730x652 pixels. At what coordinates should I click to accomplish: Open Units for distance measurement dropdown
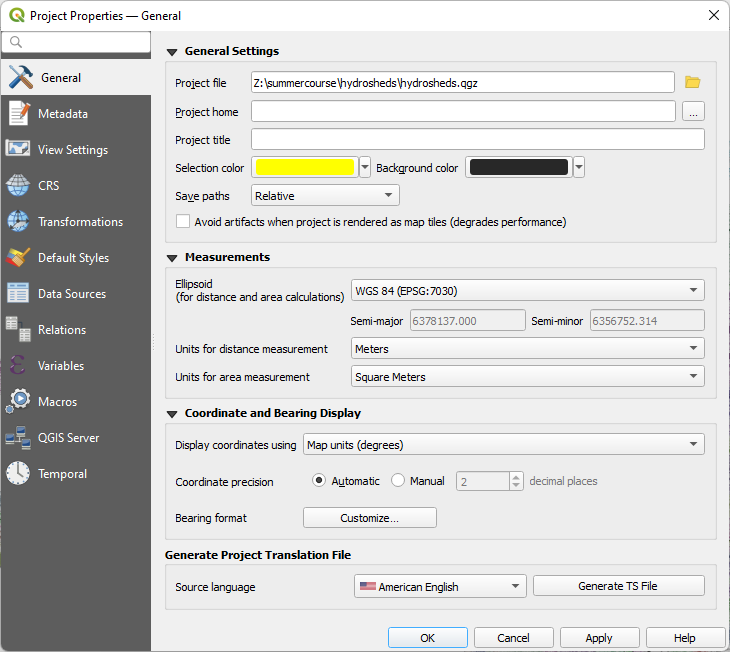click(527, 348)
